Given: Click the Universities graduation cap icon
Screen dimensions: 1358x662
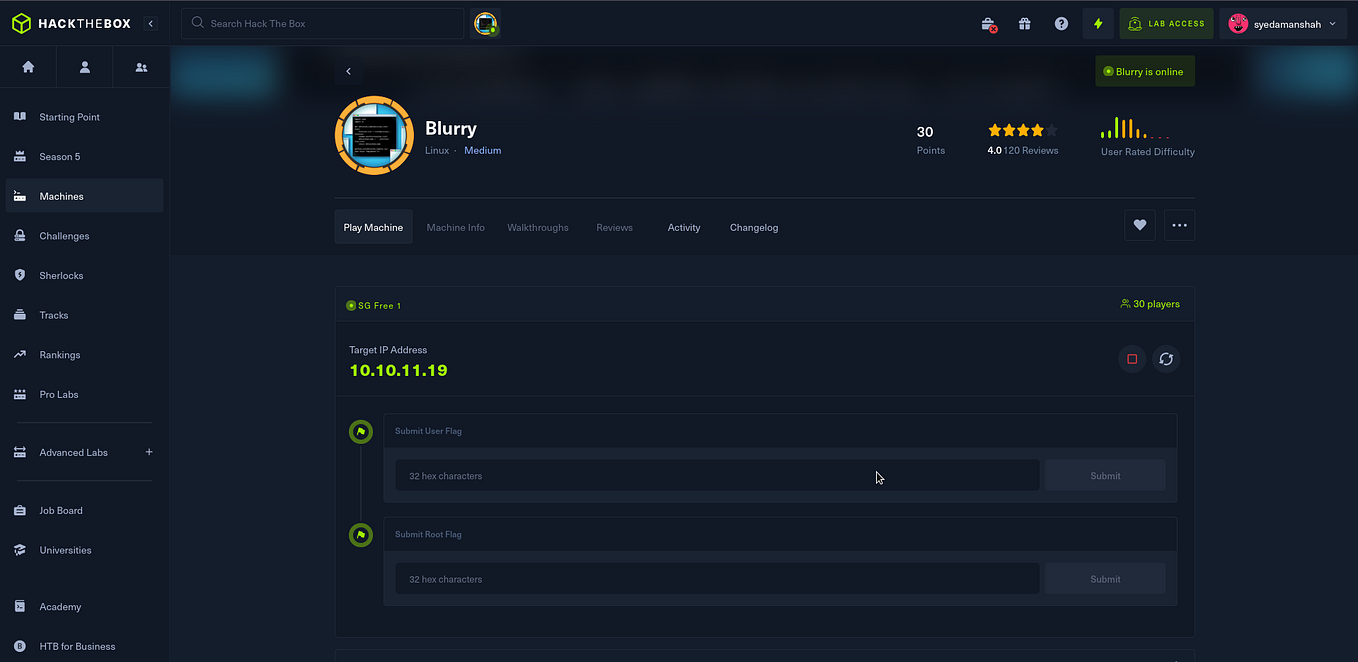Looking at the screenshot, I should pyautogui.click(x=20, y=550).
